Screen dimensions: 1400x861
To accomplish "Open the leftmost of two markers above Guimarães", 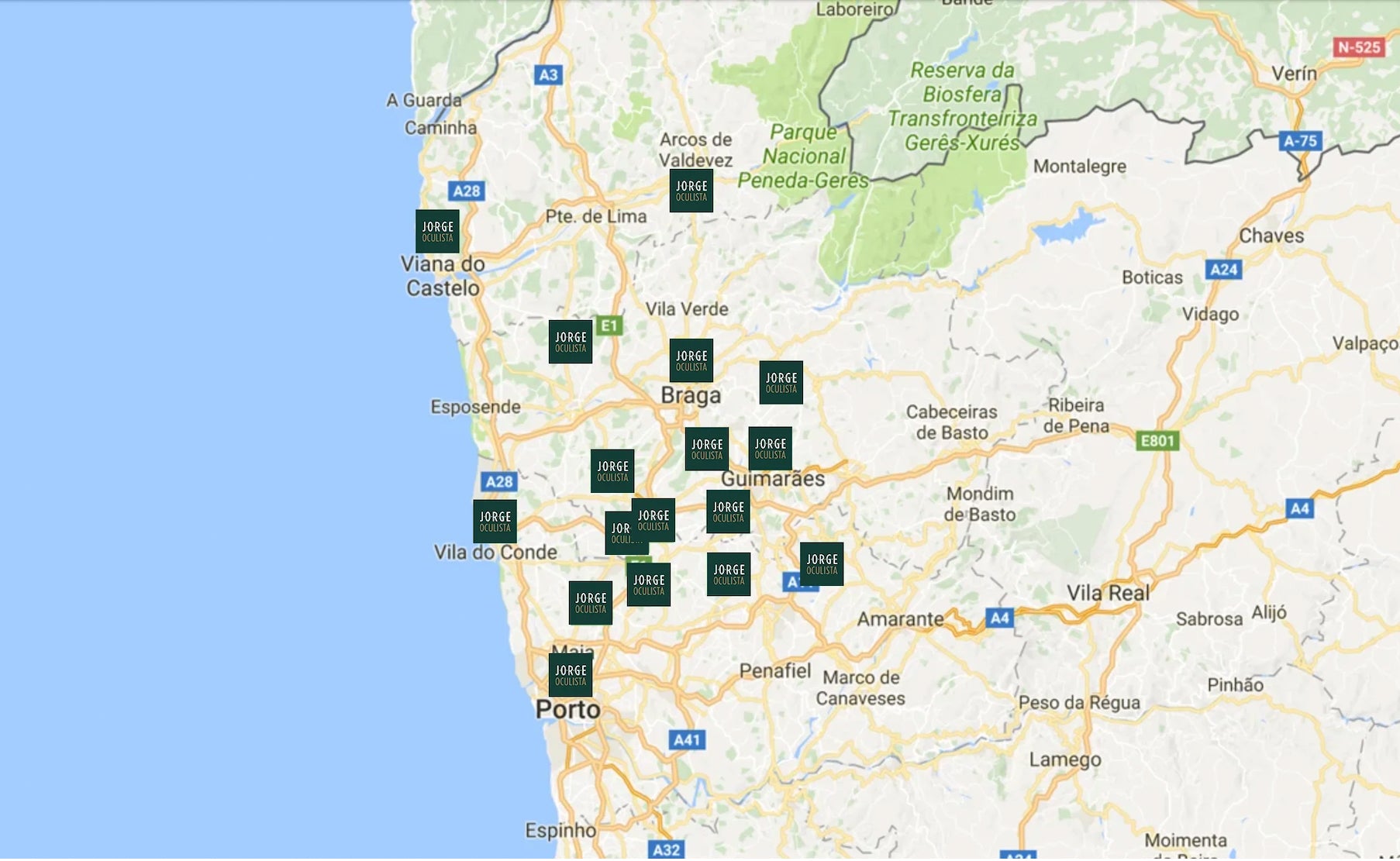I will tap(706, 449).
